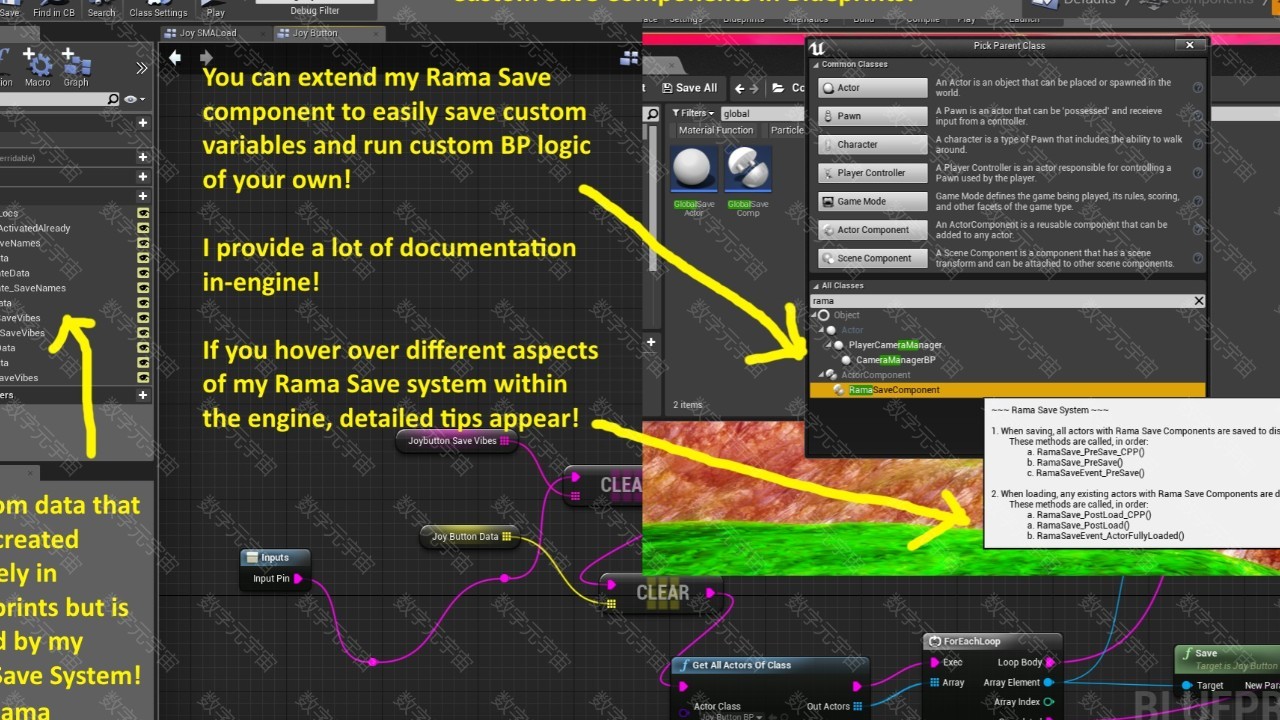This screenshot has height=720, width=1280.
Task: Open help icon for Scene Component class
Action: tap(1198, 258)
